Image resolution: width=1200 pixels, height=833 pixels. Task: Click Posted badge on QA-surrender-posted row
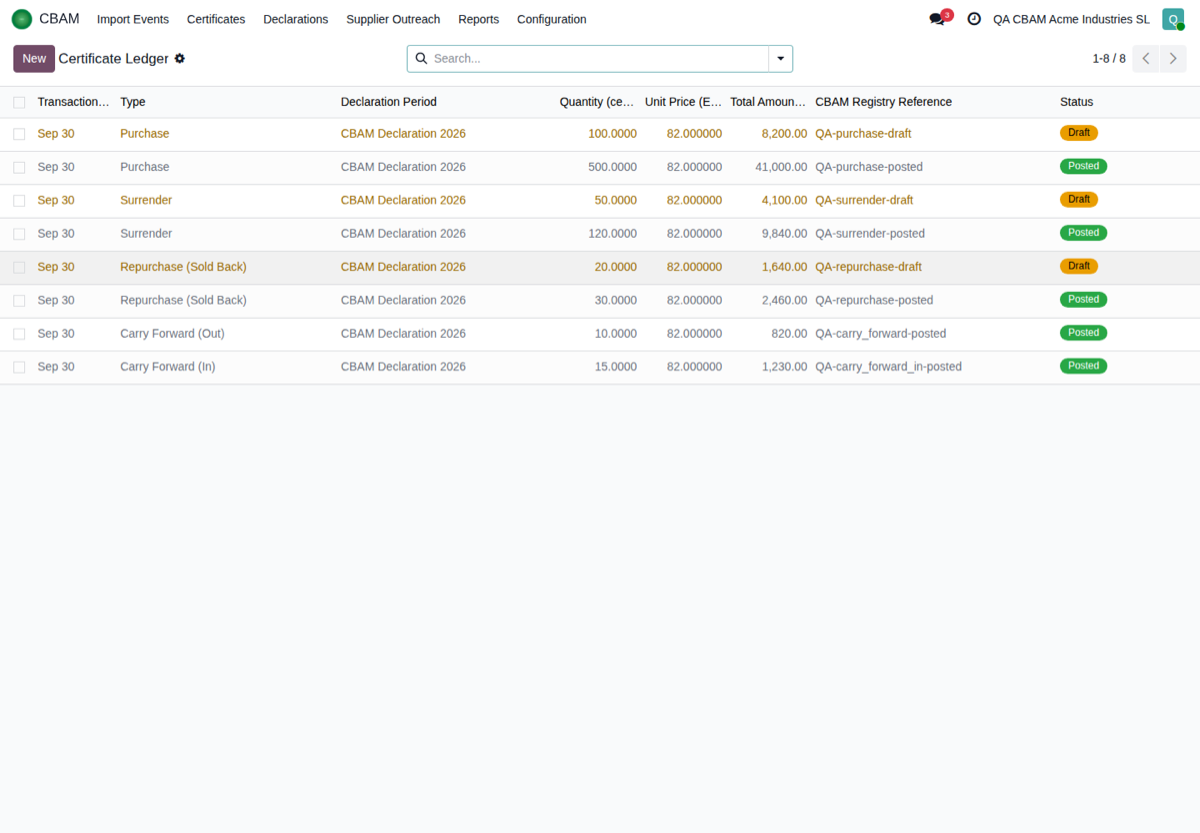tap(1083, 233)
